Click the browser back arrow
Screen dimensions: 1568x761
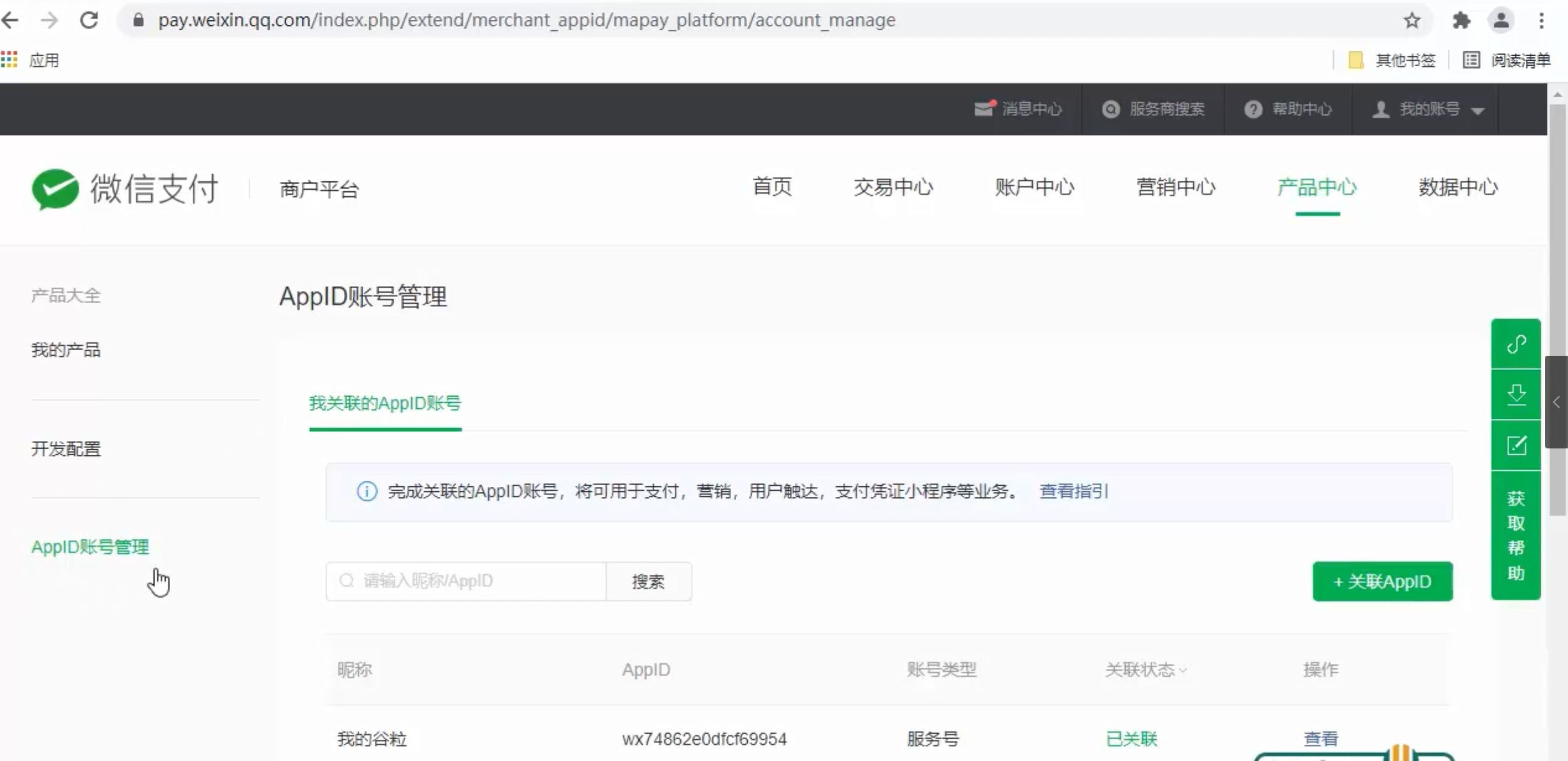tap(11, 20)
